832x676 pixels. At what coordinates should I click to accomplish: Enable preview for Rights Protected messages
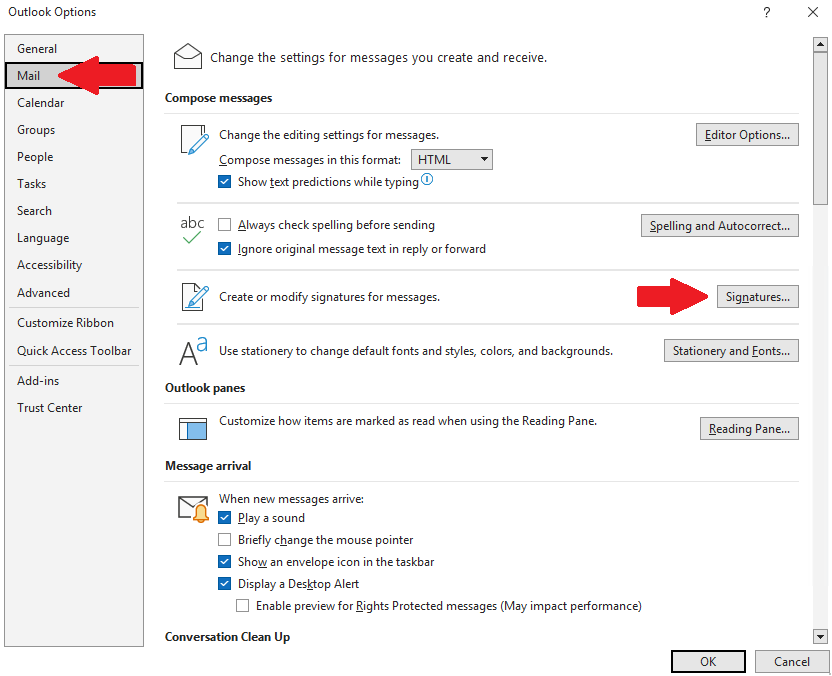point(242,605)
